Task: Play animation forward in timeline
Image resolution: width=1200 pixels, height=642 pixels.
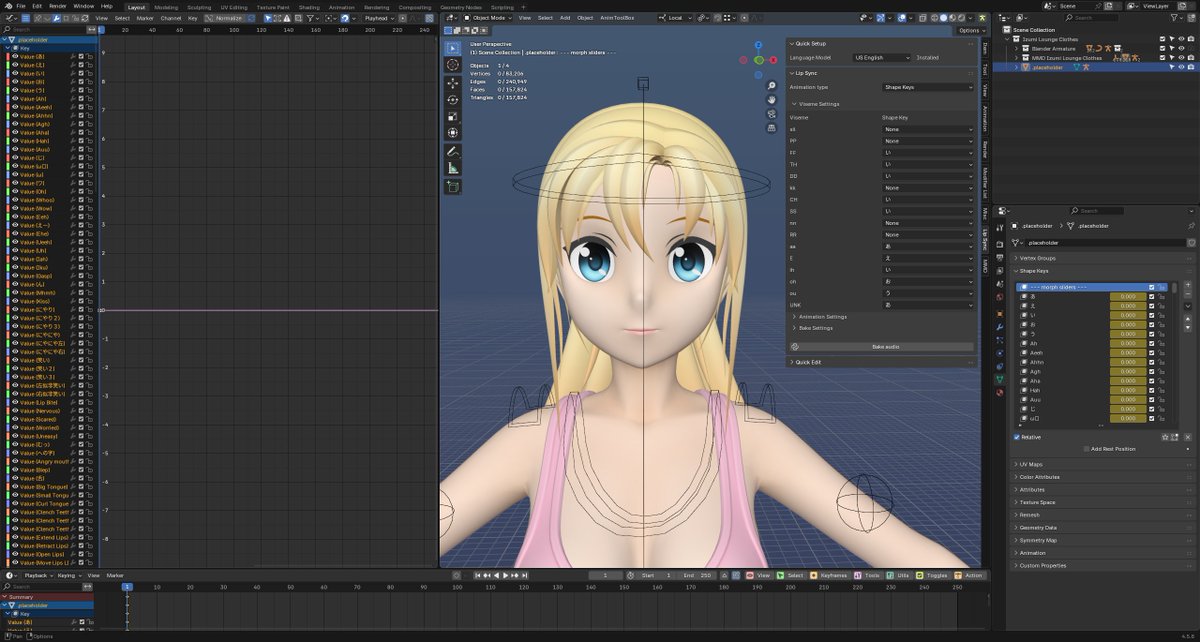Action: [505, 575]
